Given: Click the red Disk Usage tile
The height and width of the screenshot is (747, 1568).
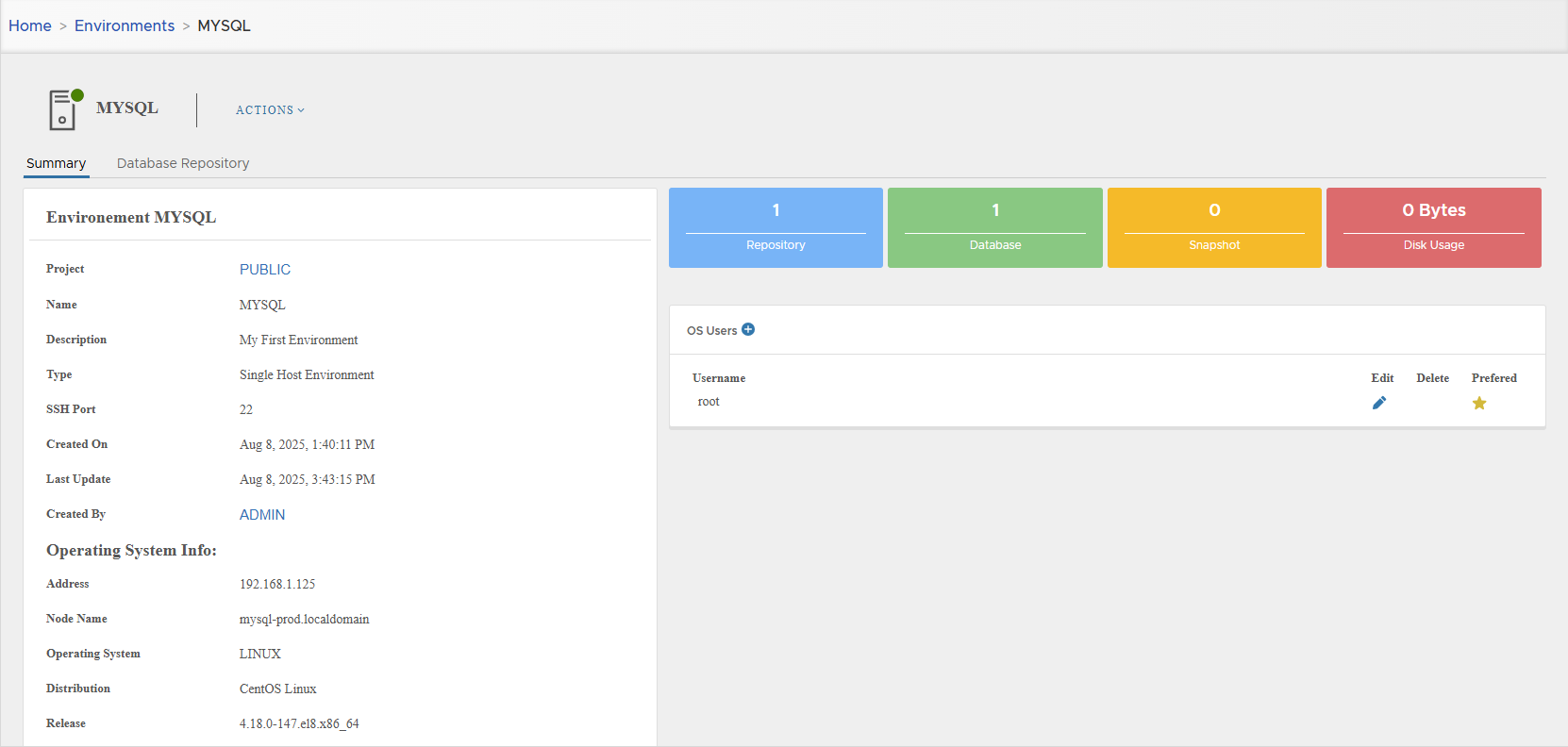Looking at the screenshot, I should pyautogui.click(x=1433, y=227).
